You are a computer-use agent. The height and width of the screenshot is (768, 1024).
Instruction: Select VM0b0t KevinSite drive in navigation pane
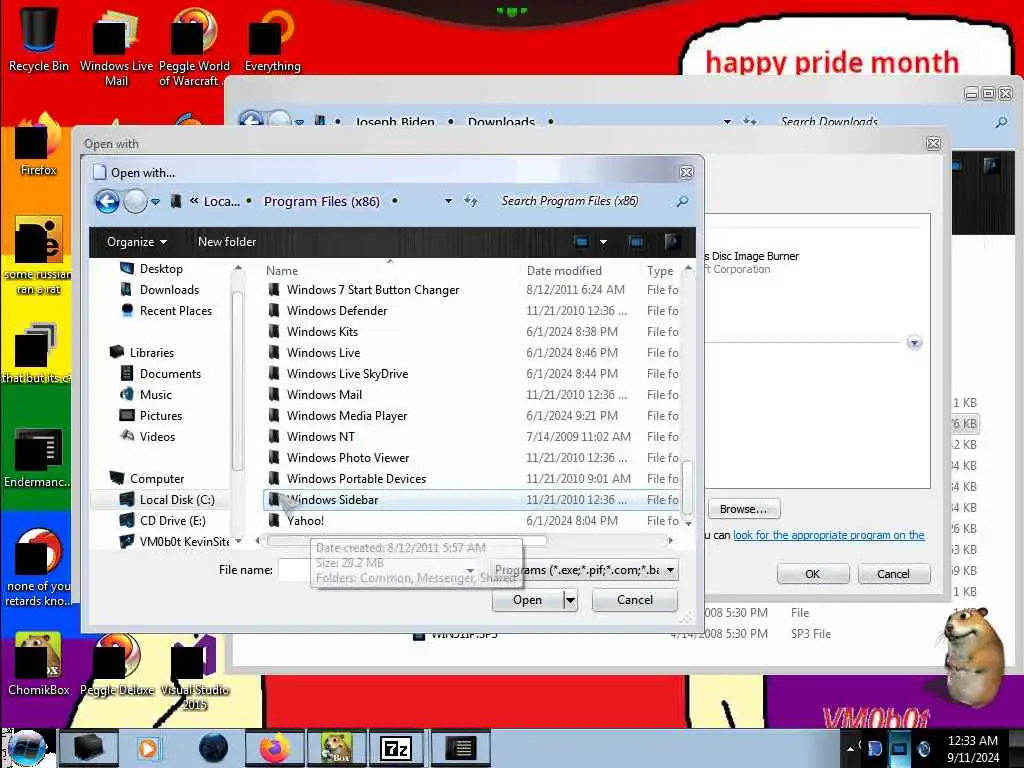(184, 541)
